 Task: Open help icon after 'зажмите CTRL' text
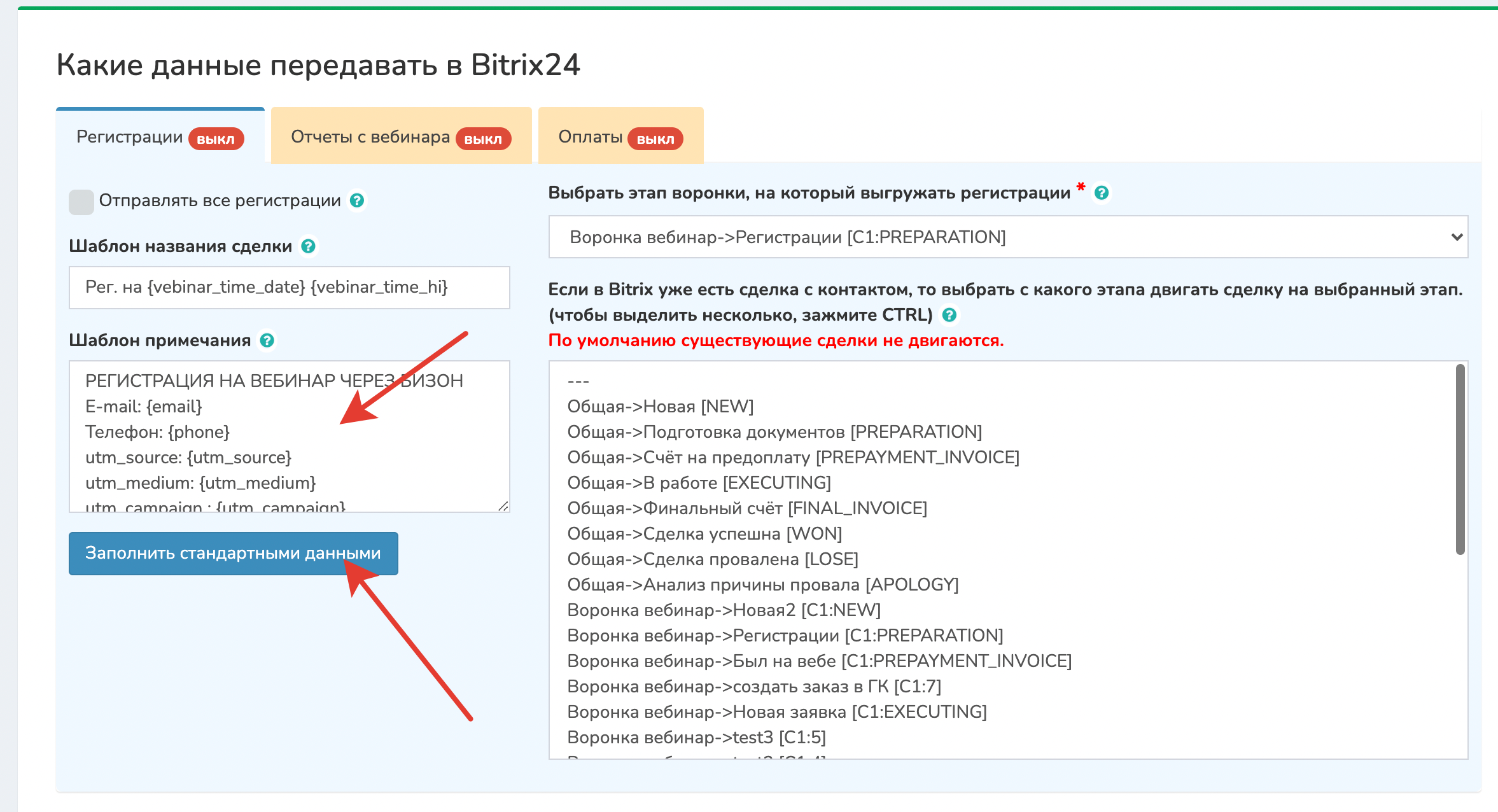click(x=949, y=315)
